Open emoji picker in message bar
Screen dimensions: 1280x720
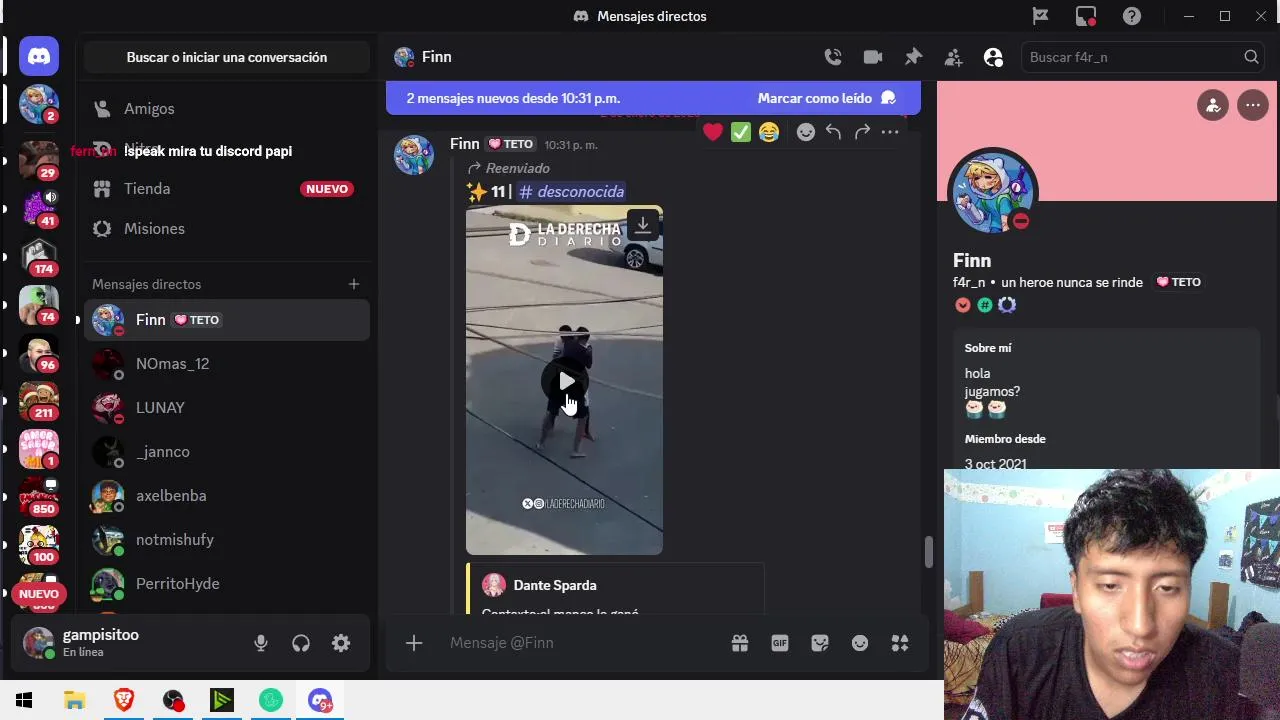click(860, 643)
